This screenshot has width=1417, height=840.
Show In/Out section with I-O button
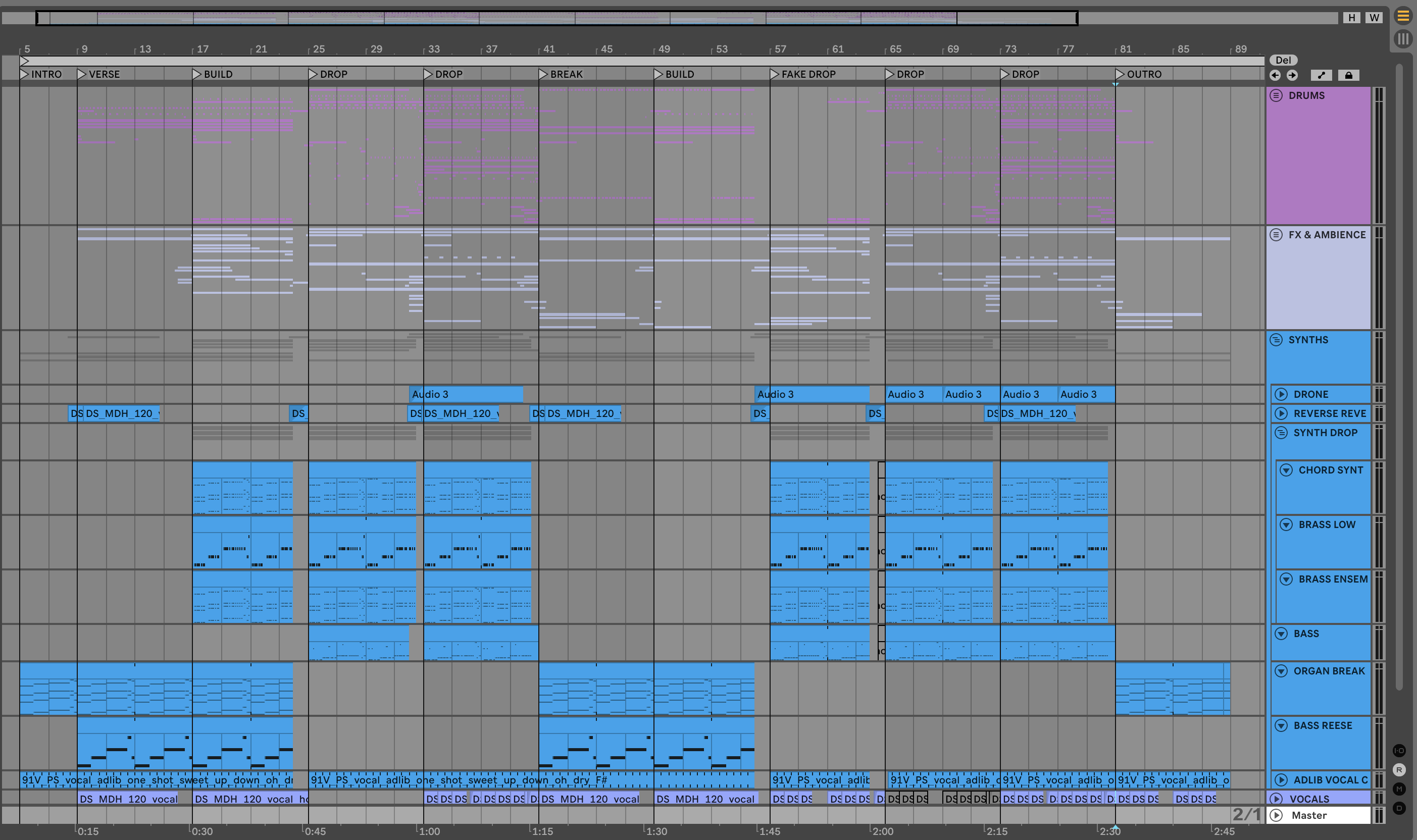[x=1399, y=751]
